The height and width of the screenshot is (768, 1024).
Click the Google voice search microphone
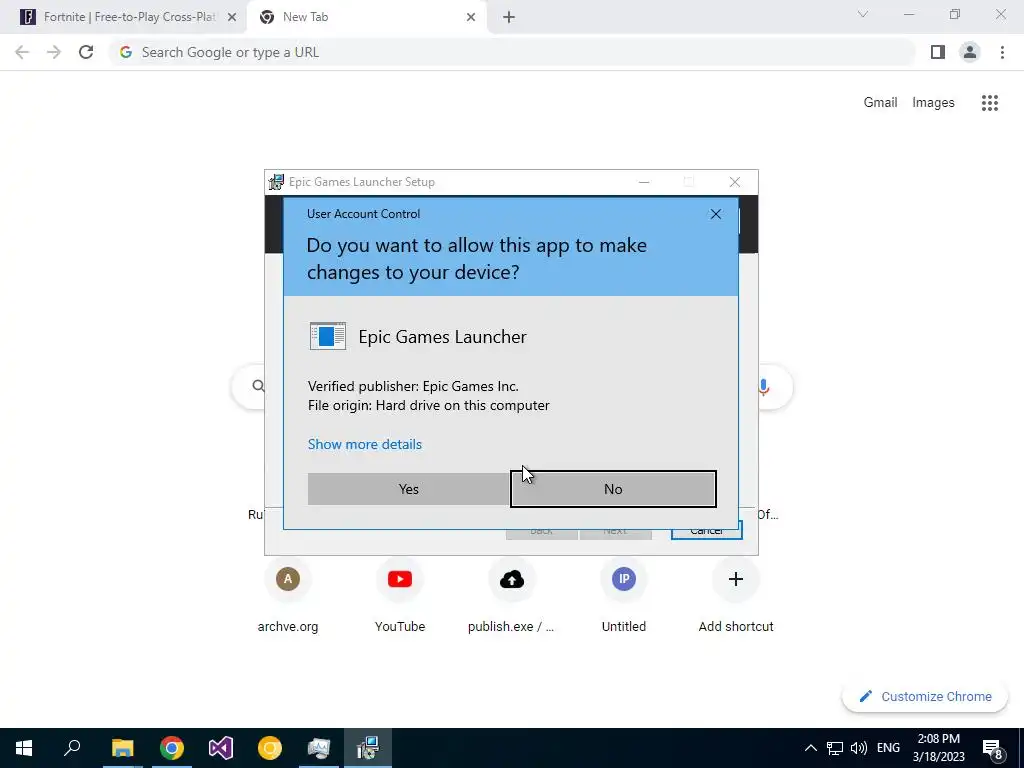[763, 387]
